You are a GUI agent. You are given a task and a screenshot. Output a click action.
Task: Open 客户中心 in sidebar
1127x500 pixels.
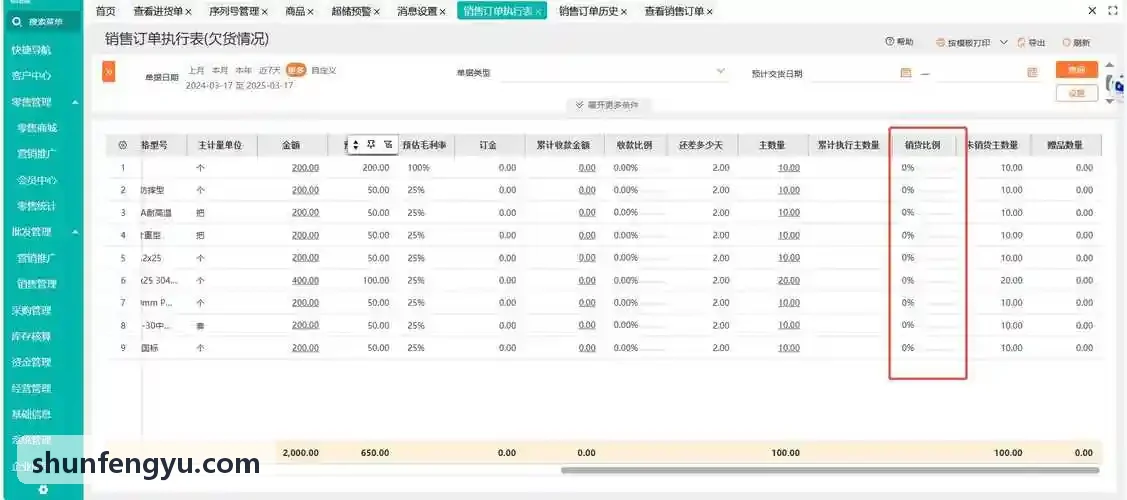(32, 75)
